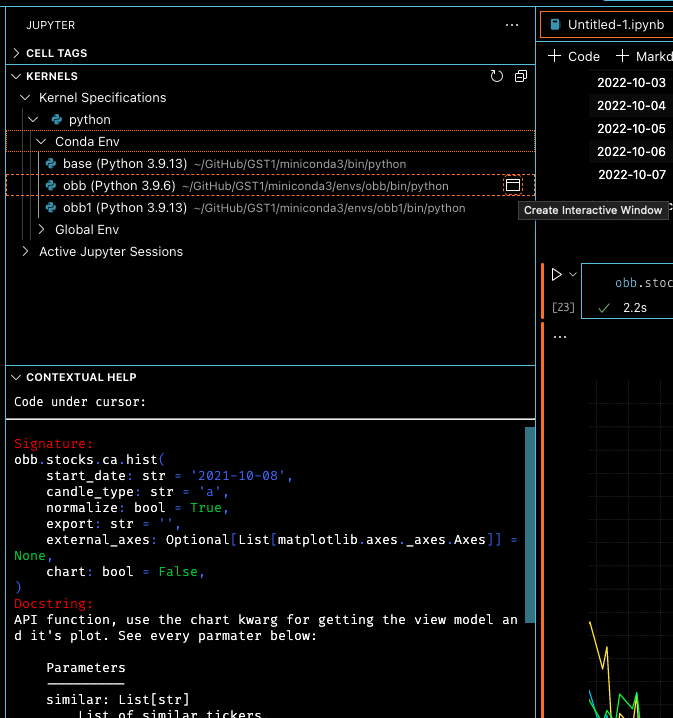This screenshot has height=718, width=673.
Task: Run the obb.stocks notebook cell
Action: pyautogui.click(x=556, y=274)
